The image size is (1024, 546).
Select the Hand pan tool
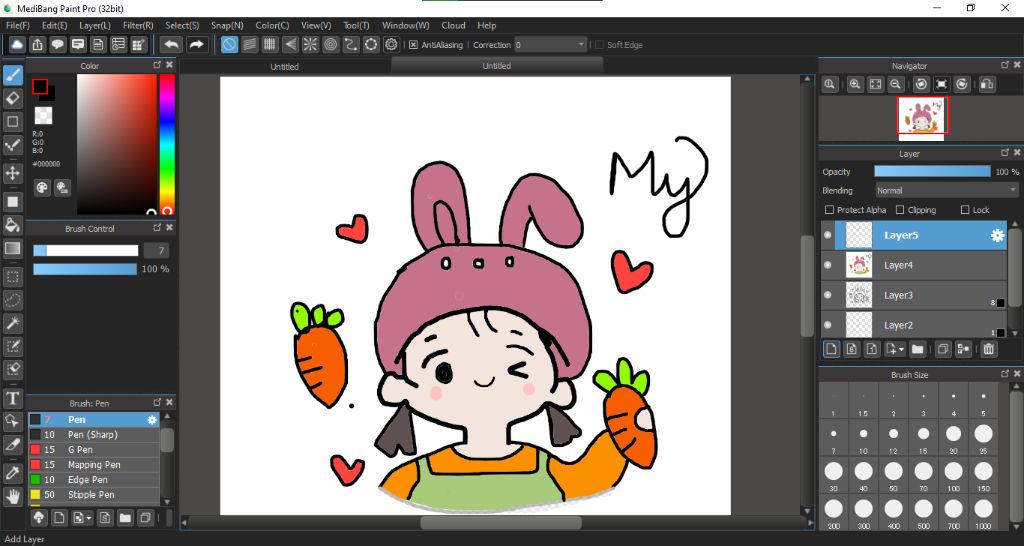point(12,497)
